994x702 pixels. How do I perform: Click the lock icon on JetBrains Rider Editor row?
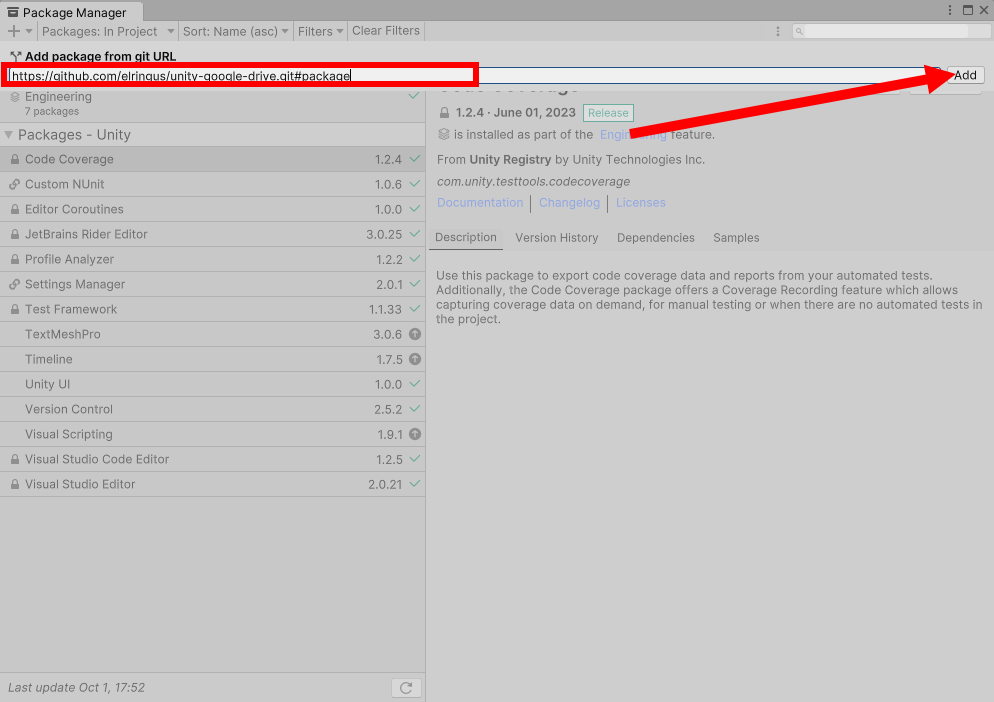pos(15,235)
